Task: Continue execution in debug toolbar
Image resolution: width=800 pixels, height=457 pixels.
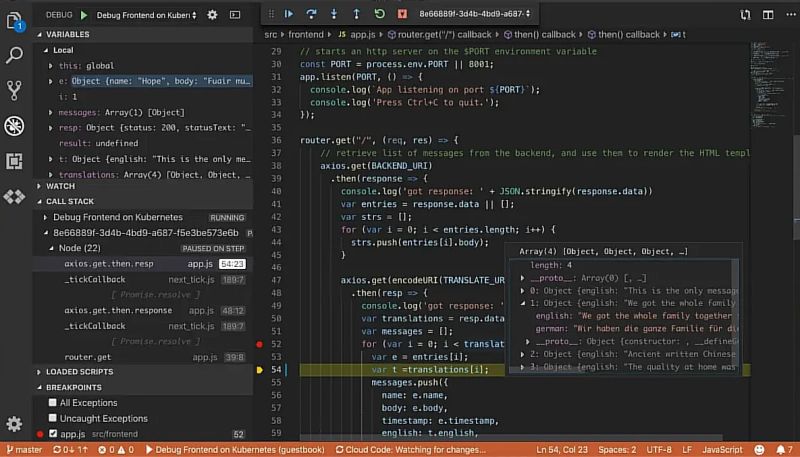Action: 289,14
